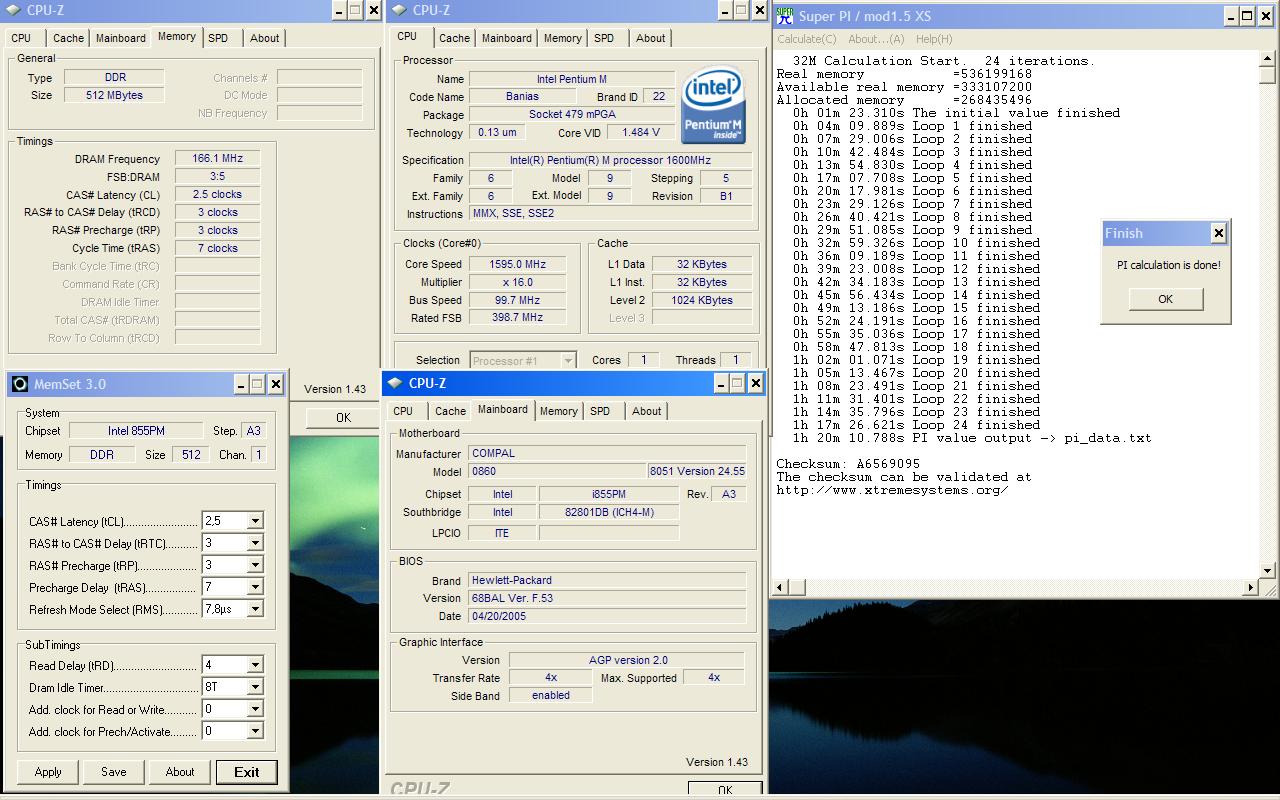Click the Code Name field Banias

523,97
